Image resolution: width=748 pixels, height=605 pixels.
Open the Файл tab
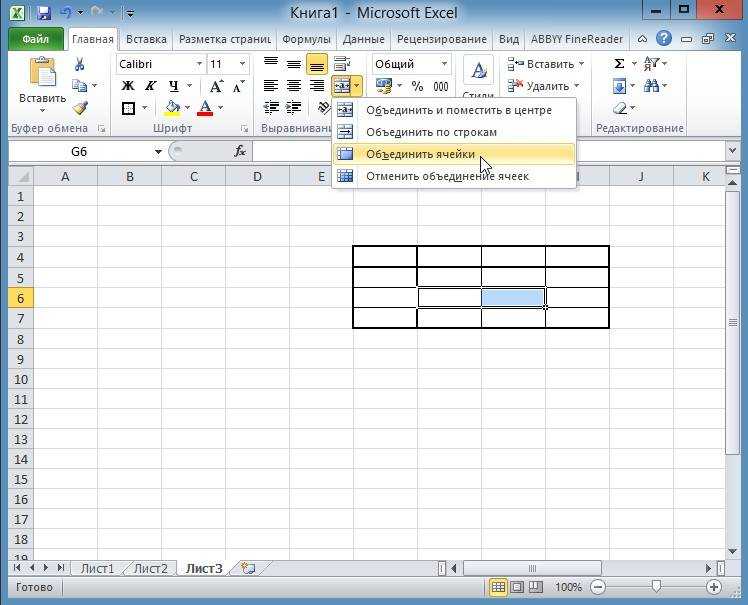click(36, 39)
